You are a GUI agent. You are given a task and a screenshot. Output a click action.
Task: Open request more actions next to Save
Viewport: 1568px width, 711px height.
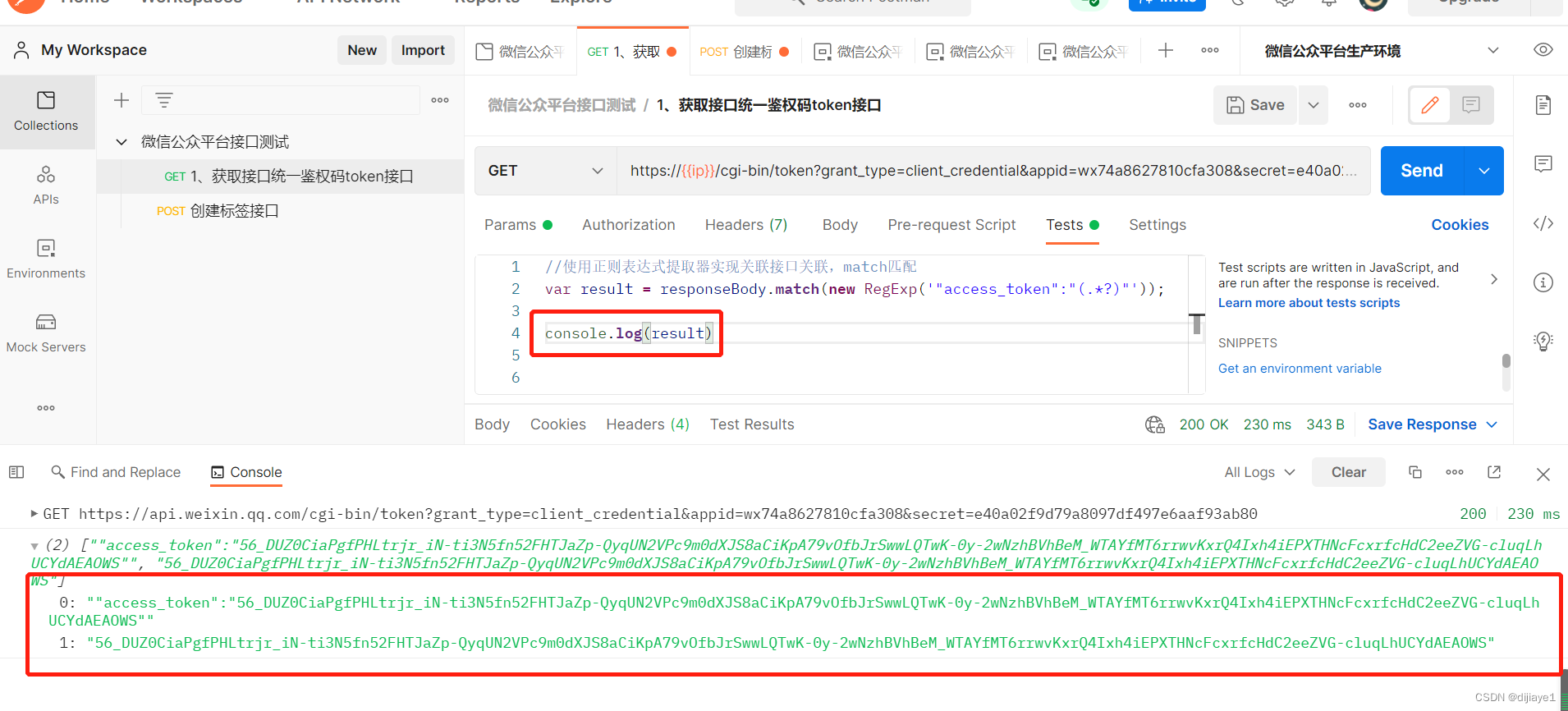(x=1358, y=105)
